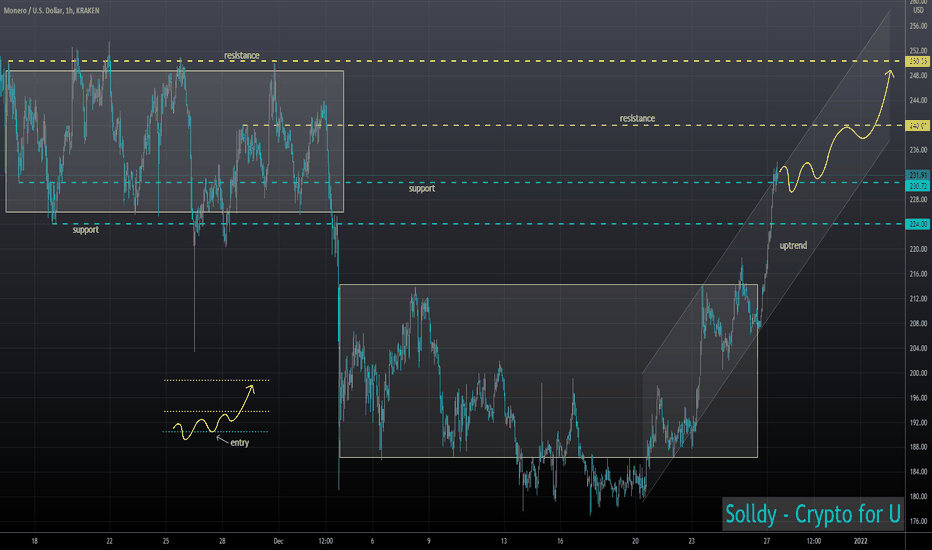
Task: Select the entry text label
Action: click(x=240, y=443)
